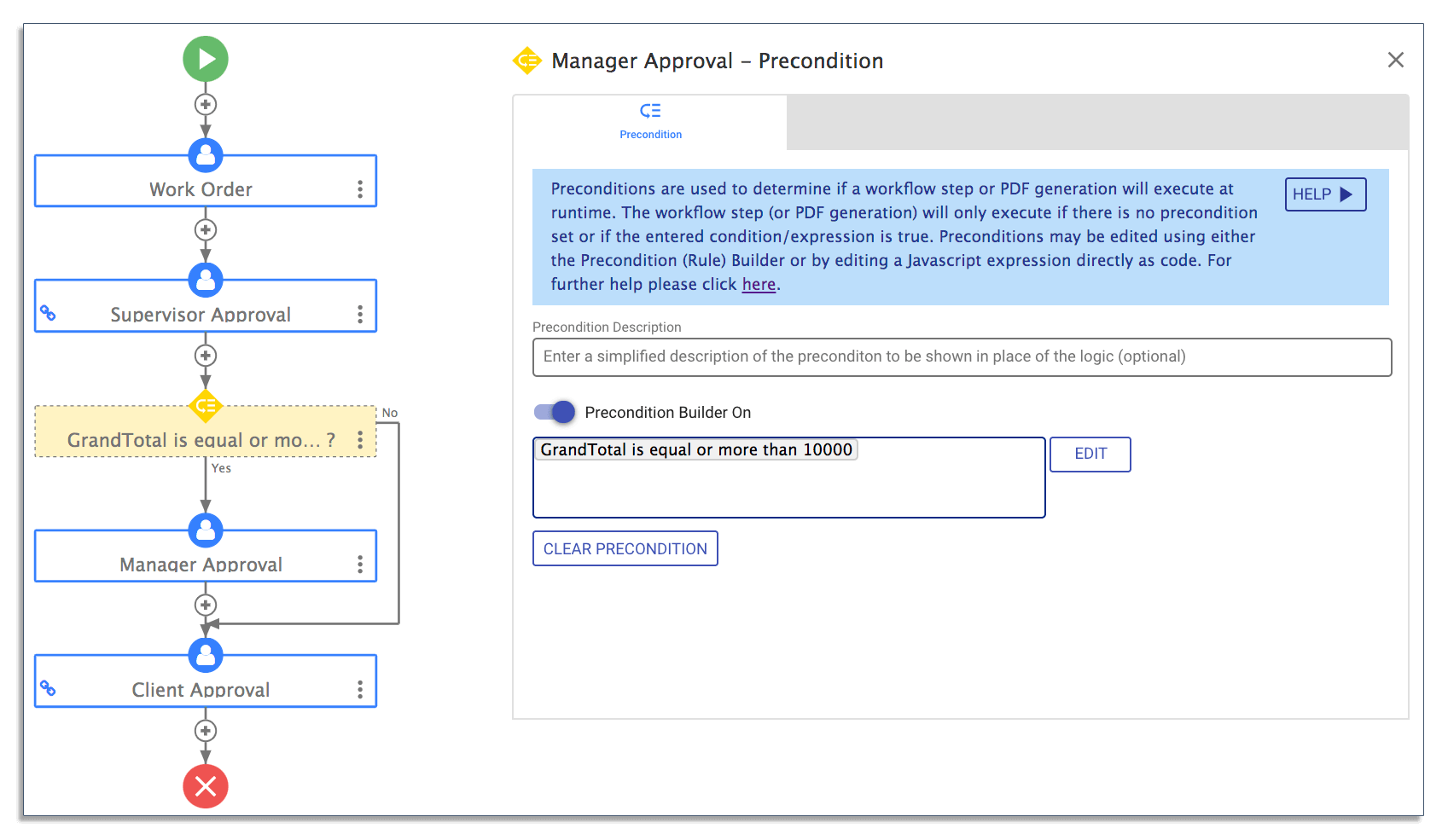
Task: Click the Client Approval user icon
Action: 206,655
